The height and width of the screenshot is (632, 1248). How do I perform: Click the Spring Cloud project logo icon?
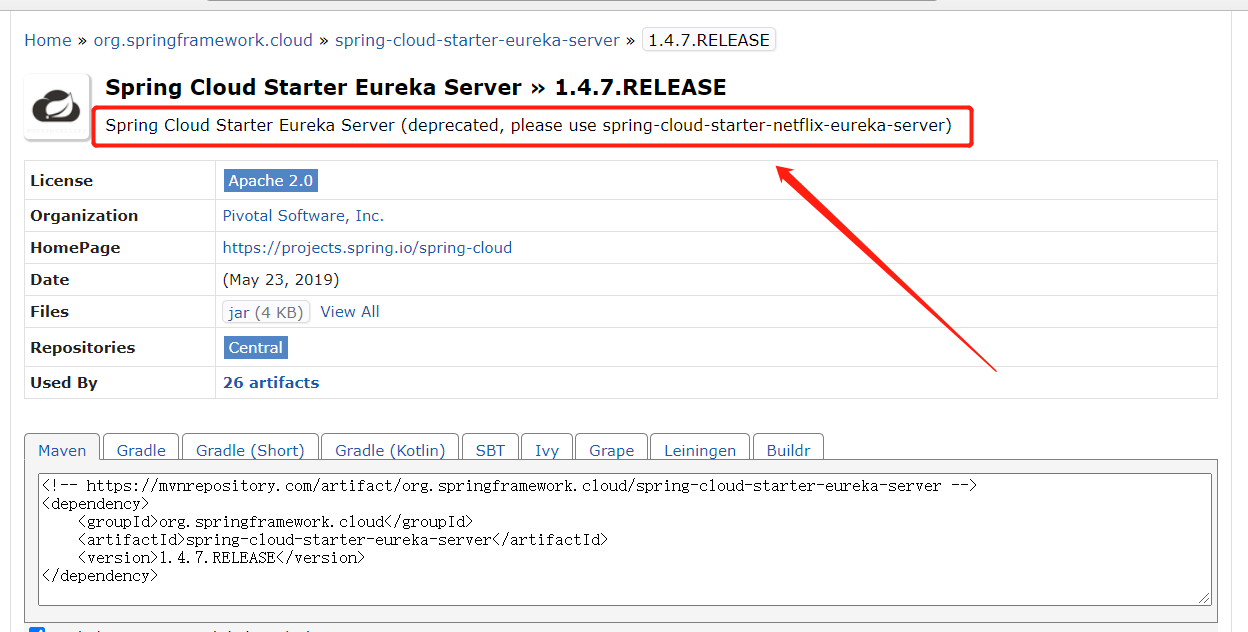pyautogui.click(x=56, y=105)
